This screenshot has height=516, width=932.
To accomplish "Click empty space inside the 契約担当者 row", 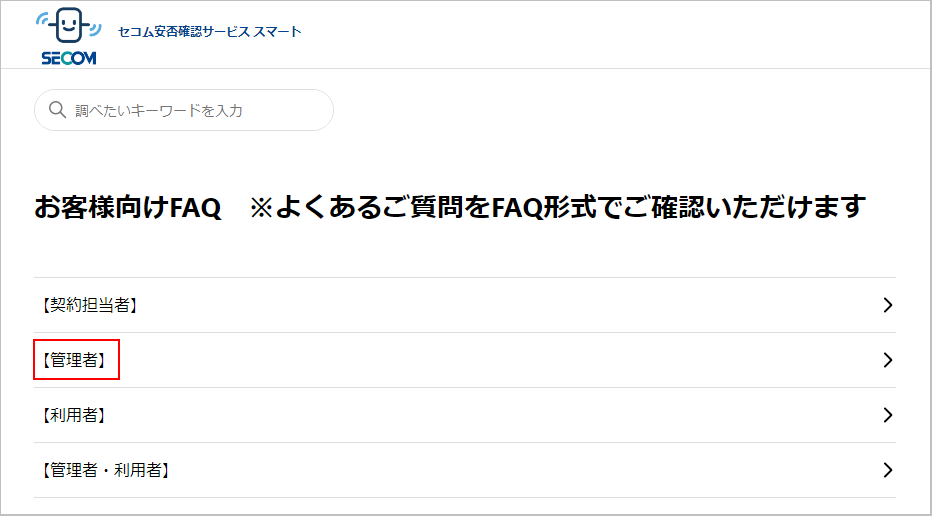I will point(505,305).
